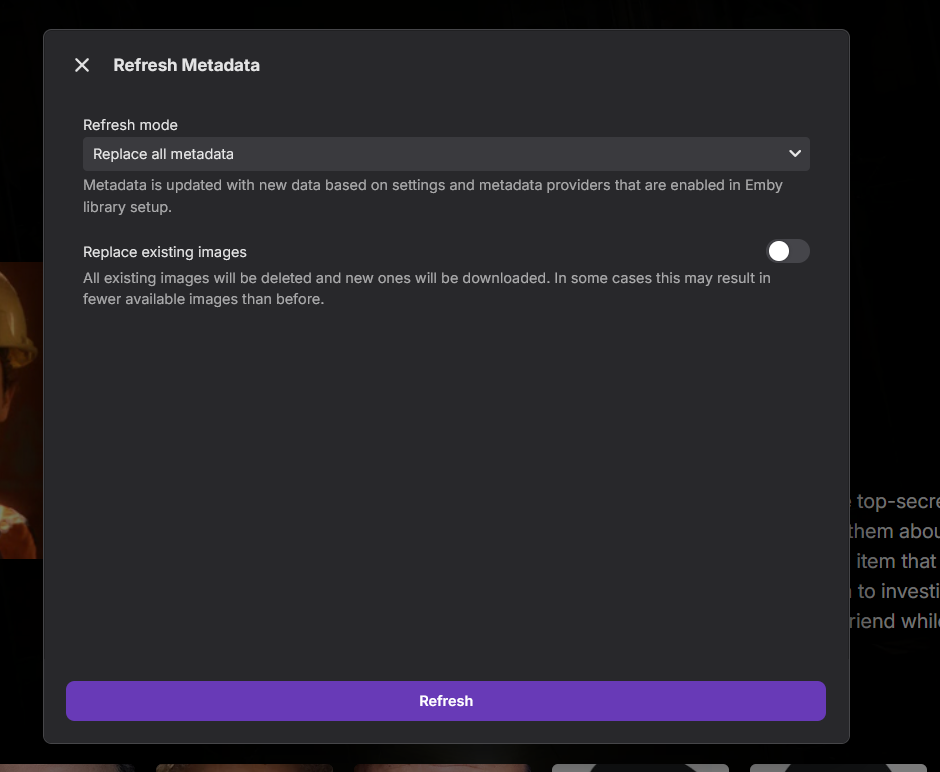Toggle Replace existing images switch
Screen dimensions: 940x772
[x=788, y=251]
